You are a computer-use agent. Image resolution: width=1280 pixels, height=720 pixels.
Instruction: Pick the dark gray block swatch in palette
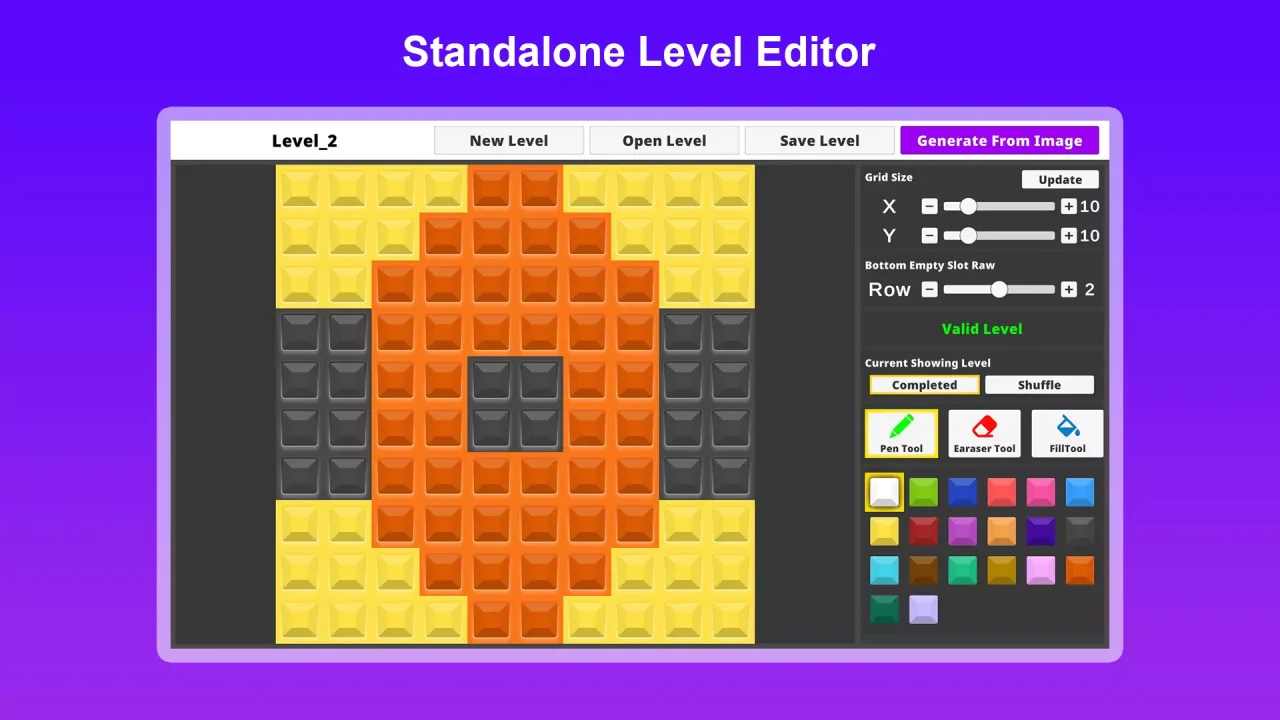(1079, 531)
